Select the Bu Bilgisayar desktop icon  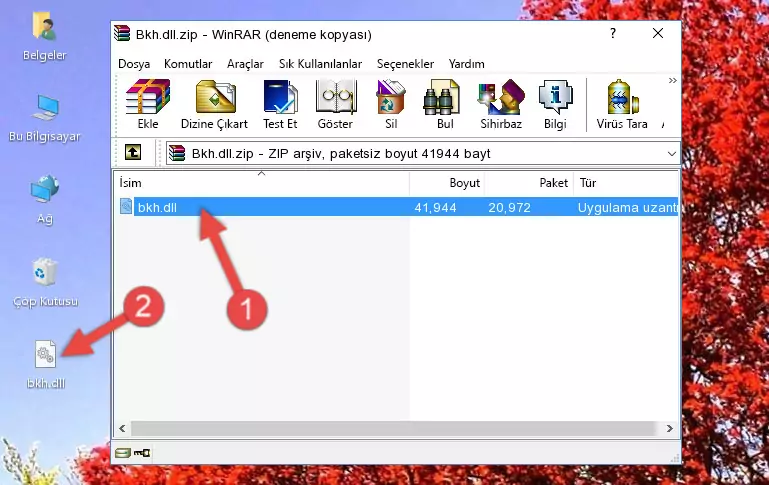[46, 108]
